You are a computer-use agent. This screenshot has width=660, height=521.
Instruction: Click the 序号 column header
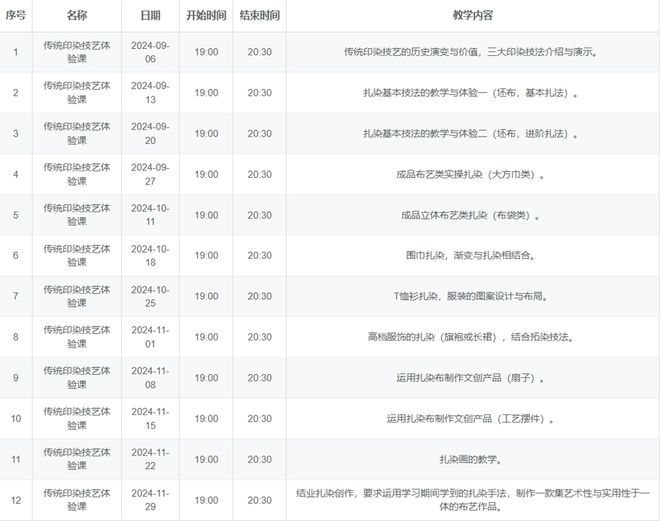15,17
